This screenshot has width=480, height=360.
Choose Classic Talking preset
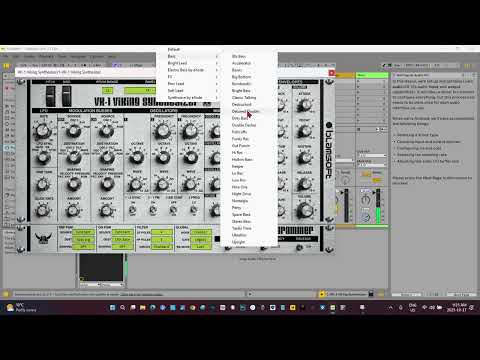tap(249, 97)
